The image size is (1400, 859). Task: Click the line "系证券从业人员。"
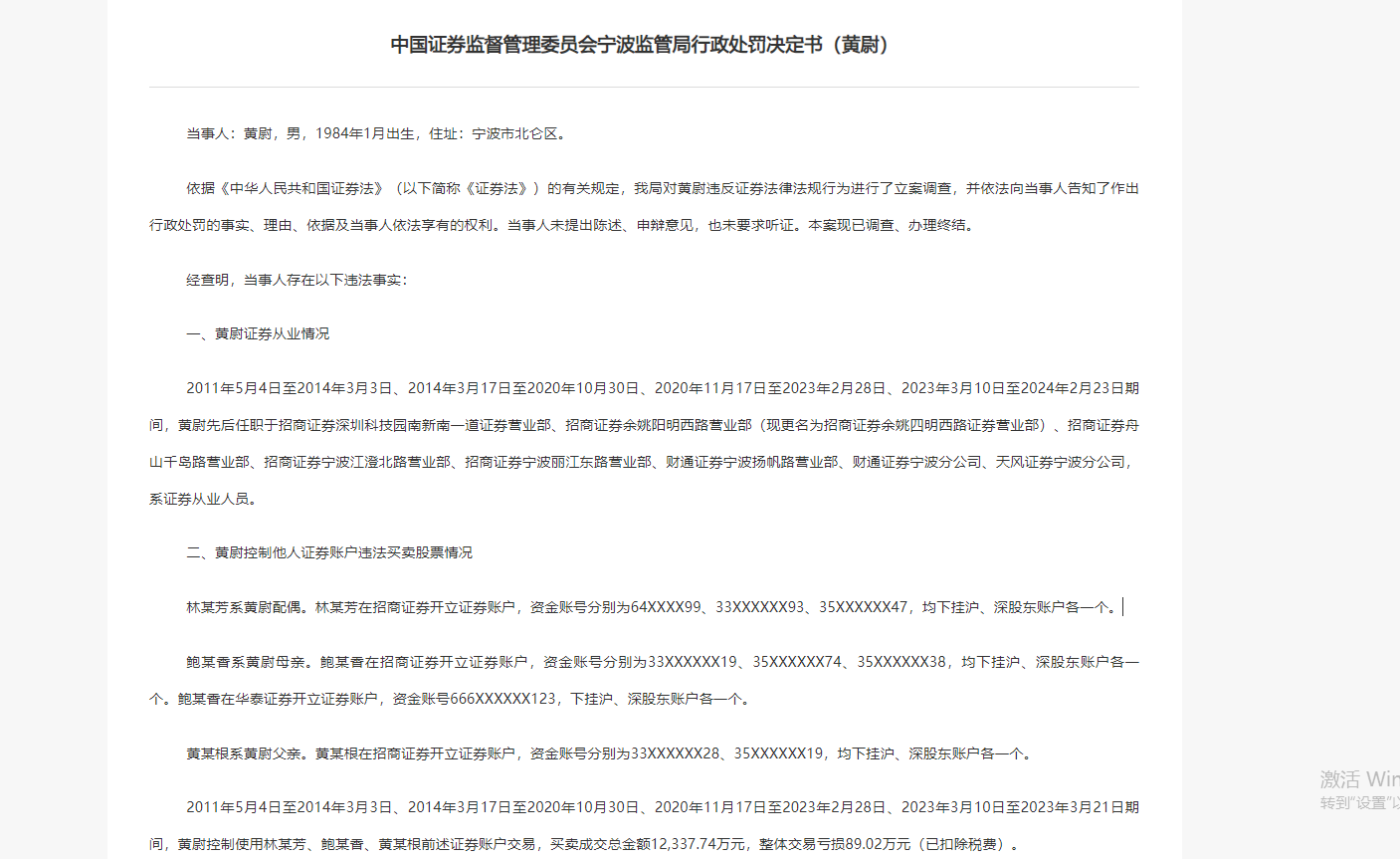click(206, 499)
